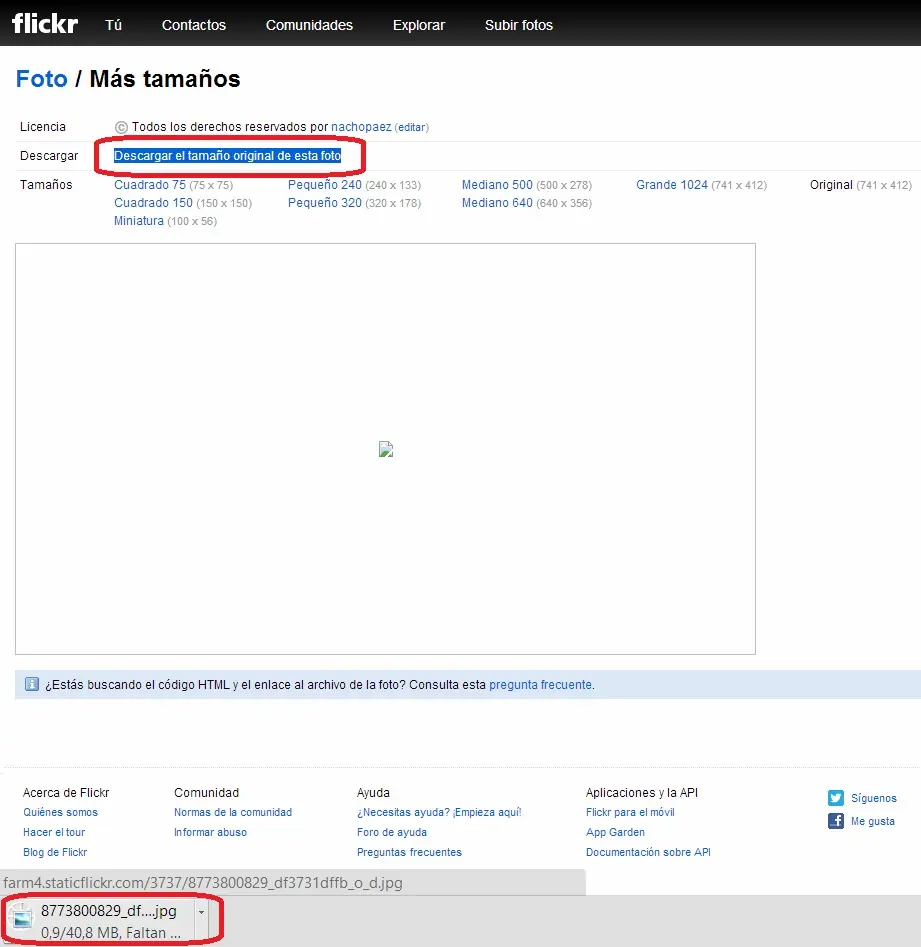
Task: Click the editar license link
Action: point(412,127)
